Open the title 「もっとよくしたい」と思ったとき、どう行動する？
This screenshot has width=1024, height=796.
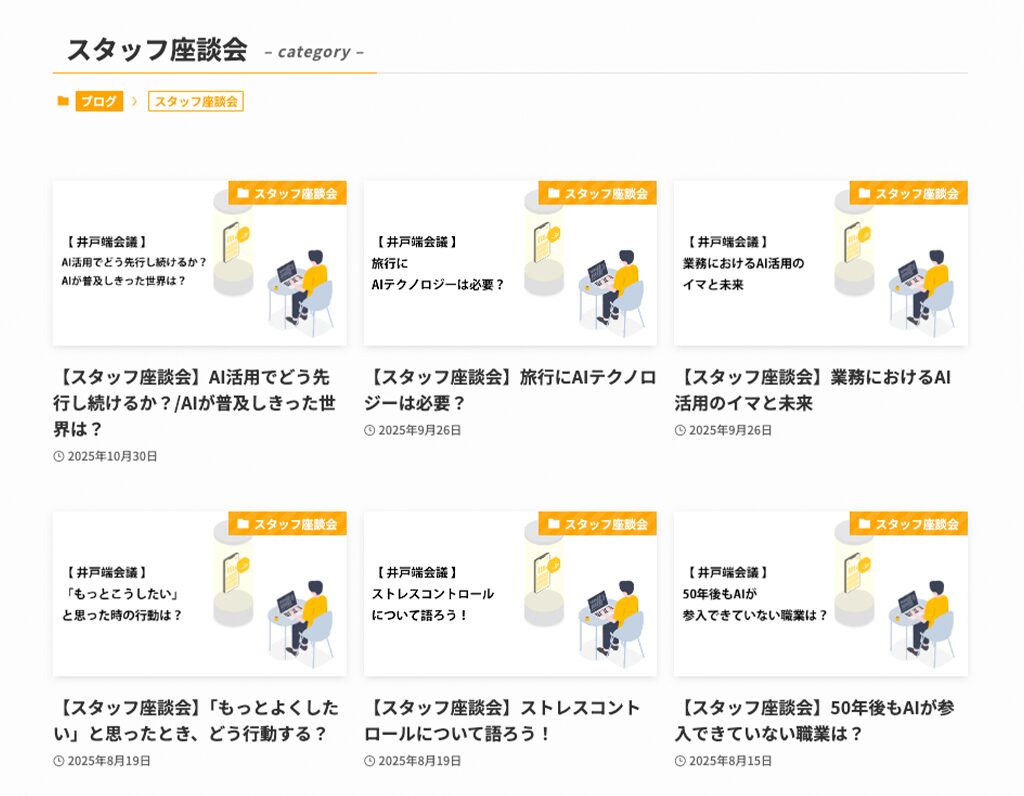pyautogui.click(x=198, y=720)
